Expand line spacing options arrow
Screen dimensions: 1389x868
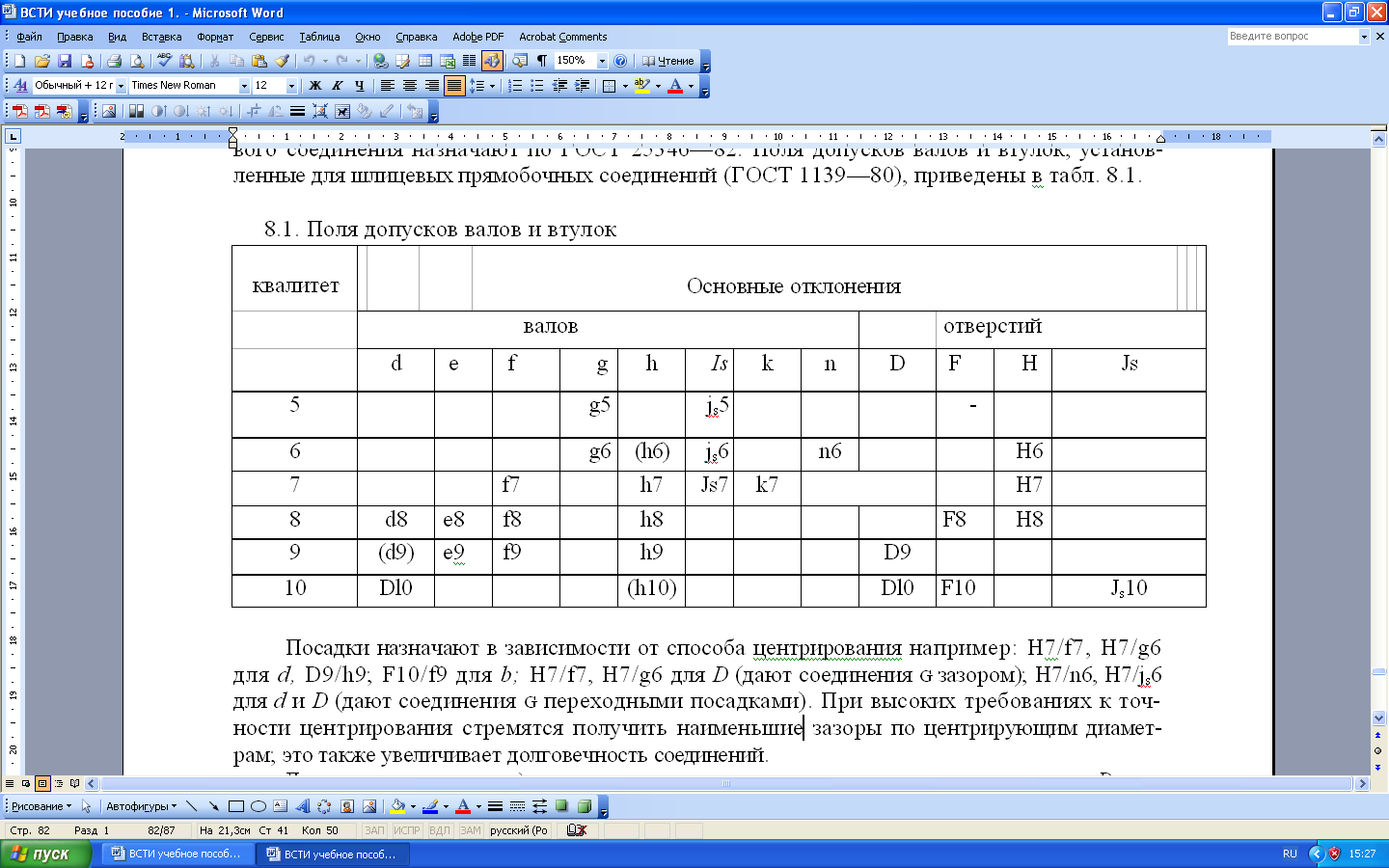click(492, 86)
